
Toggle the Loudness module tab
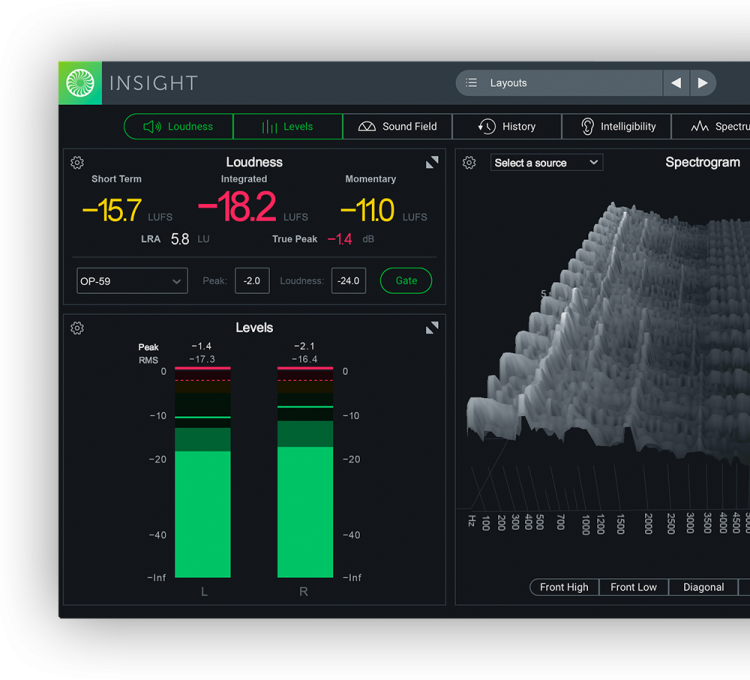pyautogui.click(x=178, y=127)
